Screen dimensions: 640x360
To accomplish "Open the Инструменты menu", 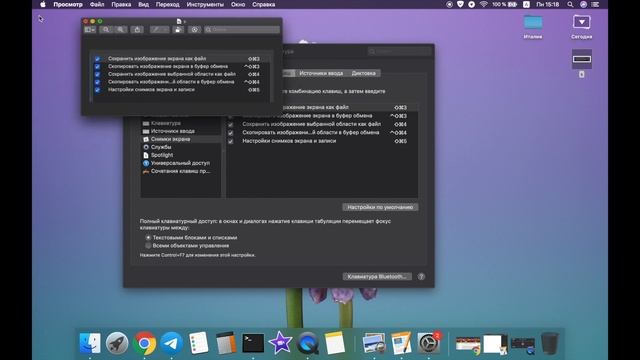I will 205,4.
